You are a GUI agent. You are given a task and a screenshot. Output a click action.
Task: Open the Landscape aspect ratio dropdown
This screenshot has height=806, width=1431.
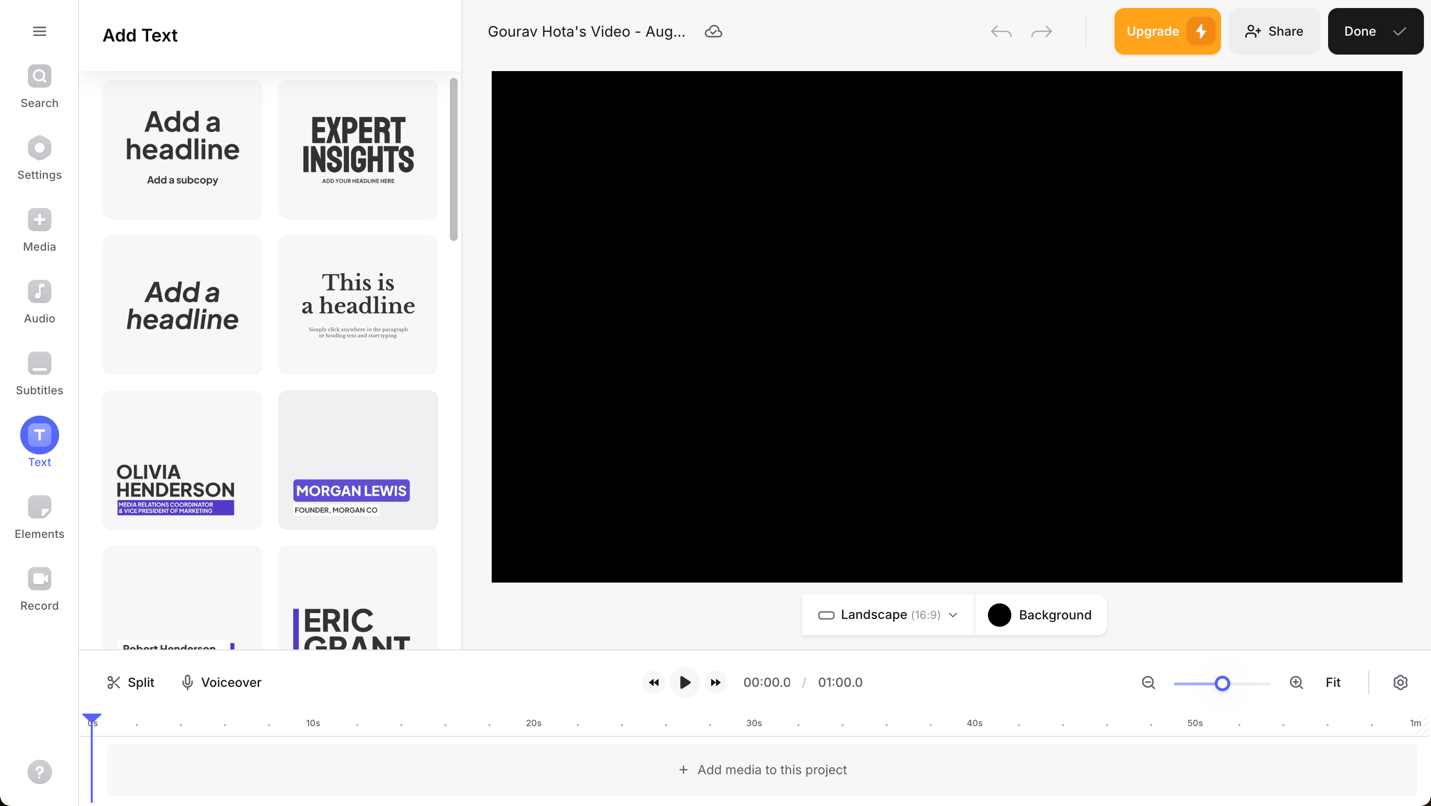tap(888, 615)
